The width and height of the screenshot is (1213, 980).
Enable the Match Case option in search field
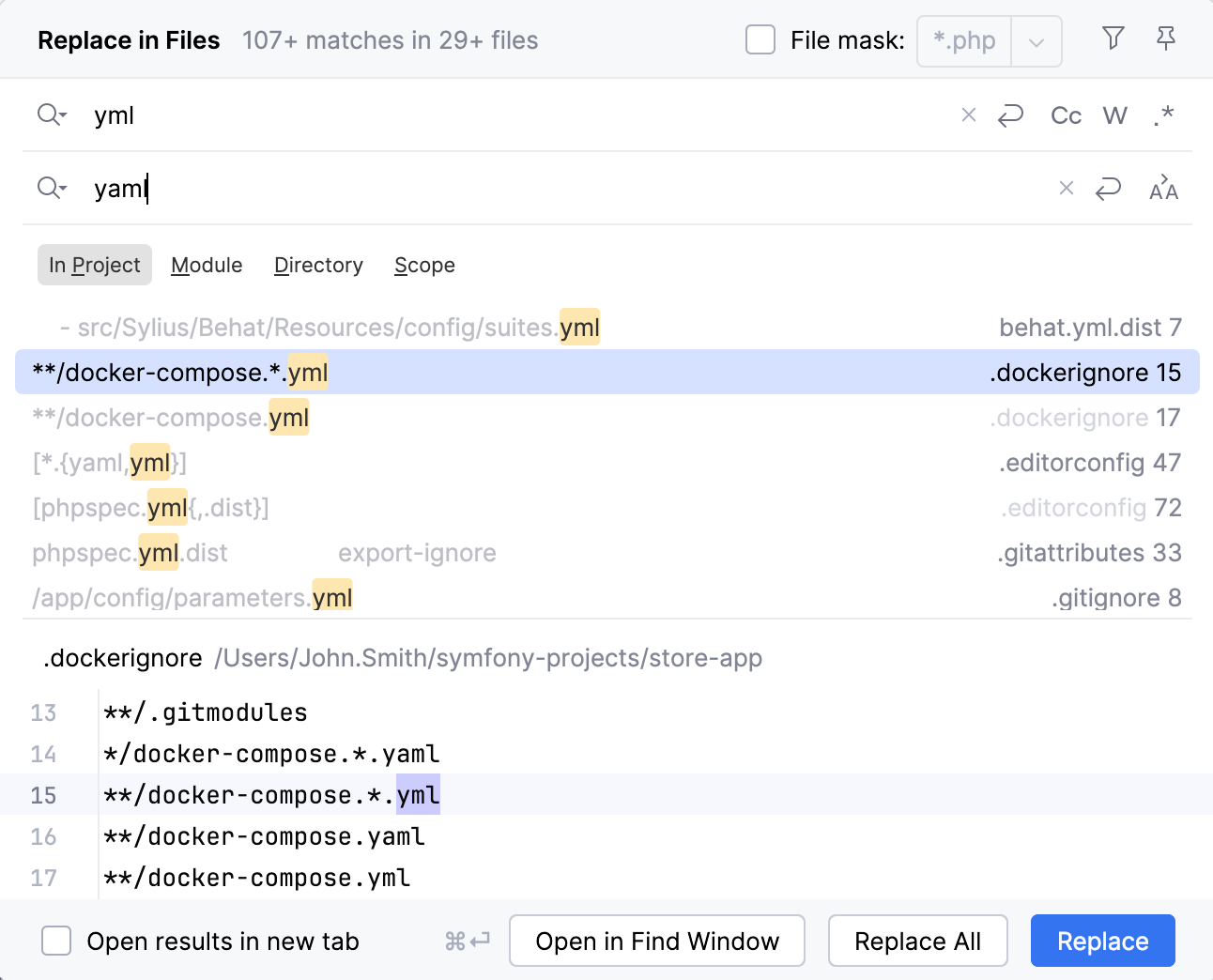tap(1066, 115)
